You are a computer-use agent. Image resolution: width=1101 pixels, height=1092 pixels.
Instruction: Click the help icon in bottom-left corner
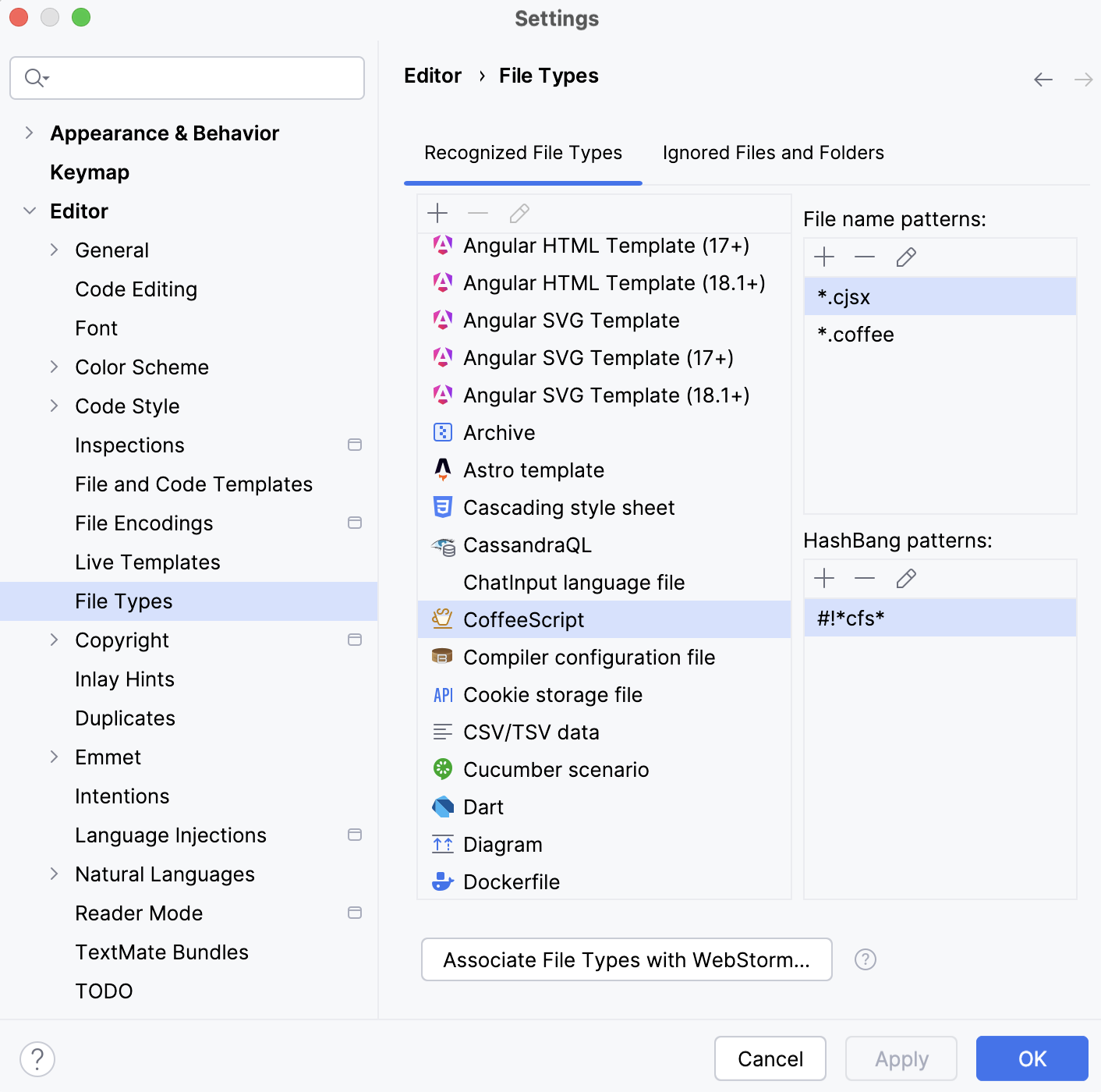pos(36,1059)
